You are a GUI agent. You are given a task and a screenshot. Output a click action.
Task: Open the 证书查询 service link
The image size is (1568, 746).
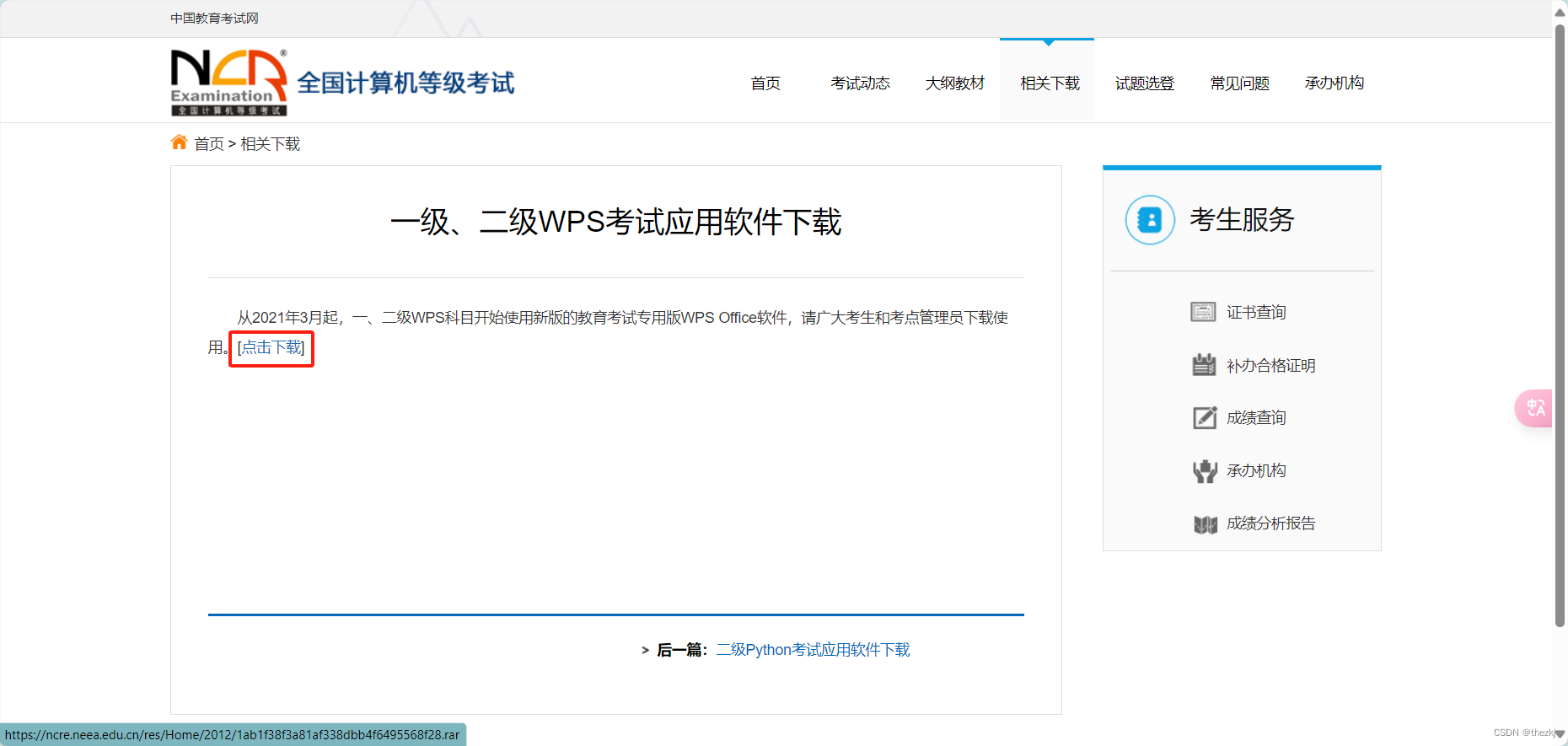click(1256, 313)
